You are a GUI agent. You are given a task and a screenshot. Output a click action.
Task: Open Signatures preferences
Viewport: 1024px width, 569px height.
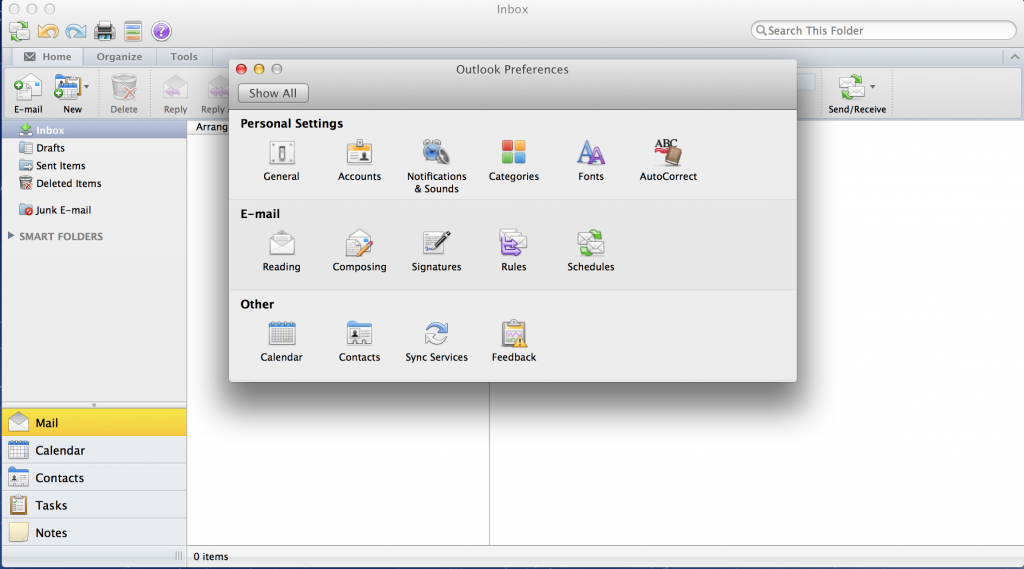coord(436,251)
